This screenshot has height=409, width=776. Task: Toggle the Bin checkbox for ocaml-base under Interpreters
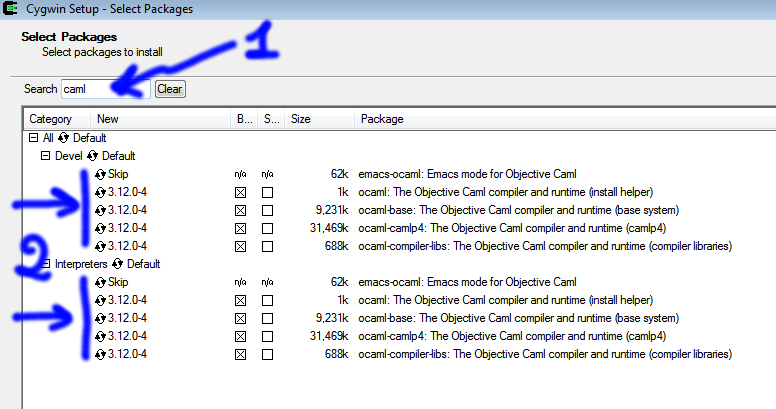tap(241, 318)
